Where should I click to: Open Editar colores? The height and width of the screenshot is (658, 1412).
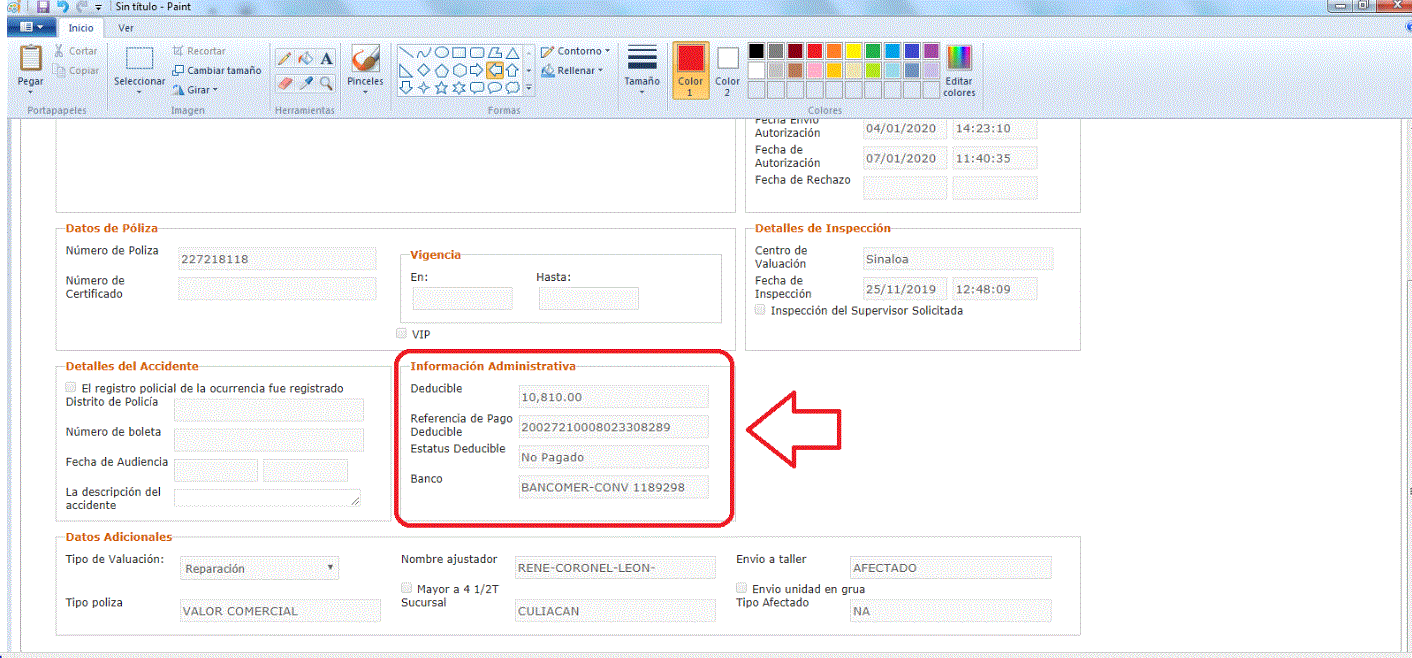coord(959,71)
